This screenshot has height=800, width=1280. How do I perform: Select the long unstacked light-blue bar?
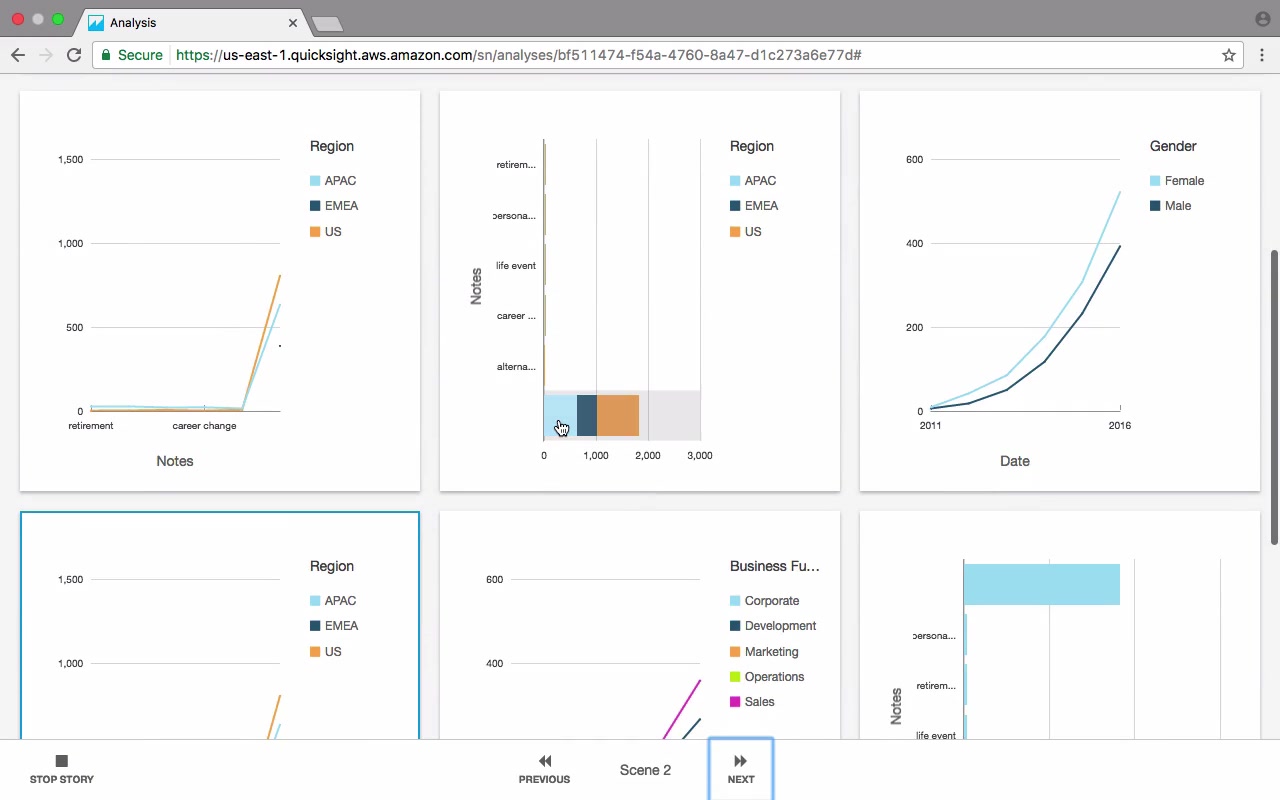[x=1042, y=584]
